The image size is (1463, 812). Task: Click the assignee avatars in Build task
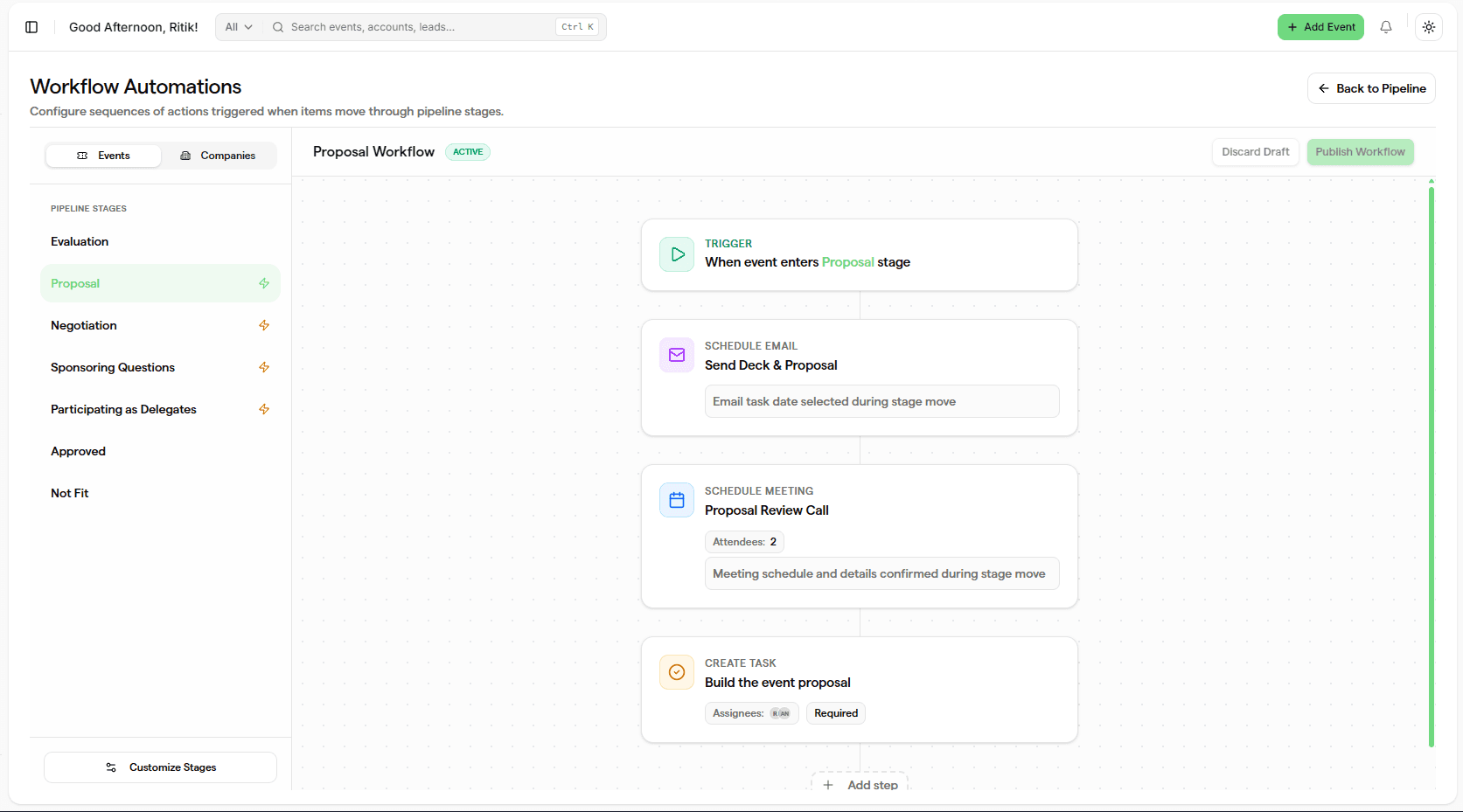point(780,713)
